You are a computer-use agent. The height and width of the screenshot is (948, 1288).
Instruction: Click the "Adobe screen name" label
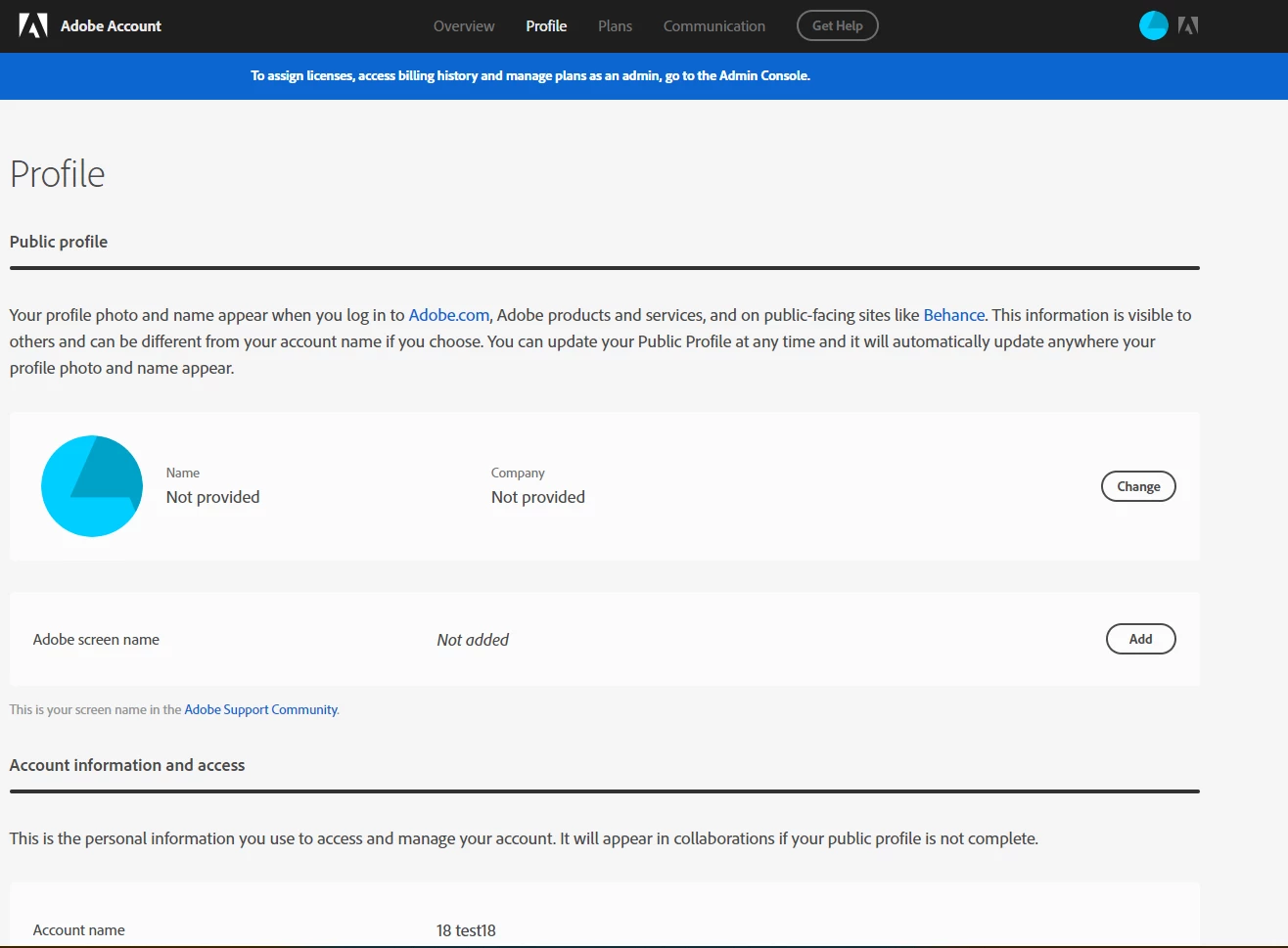point(96,640)
